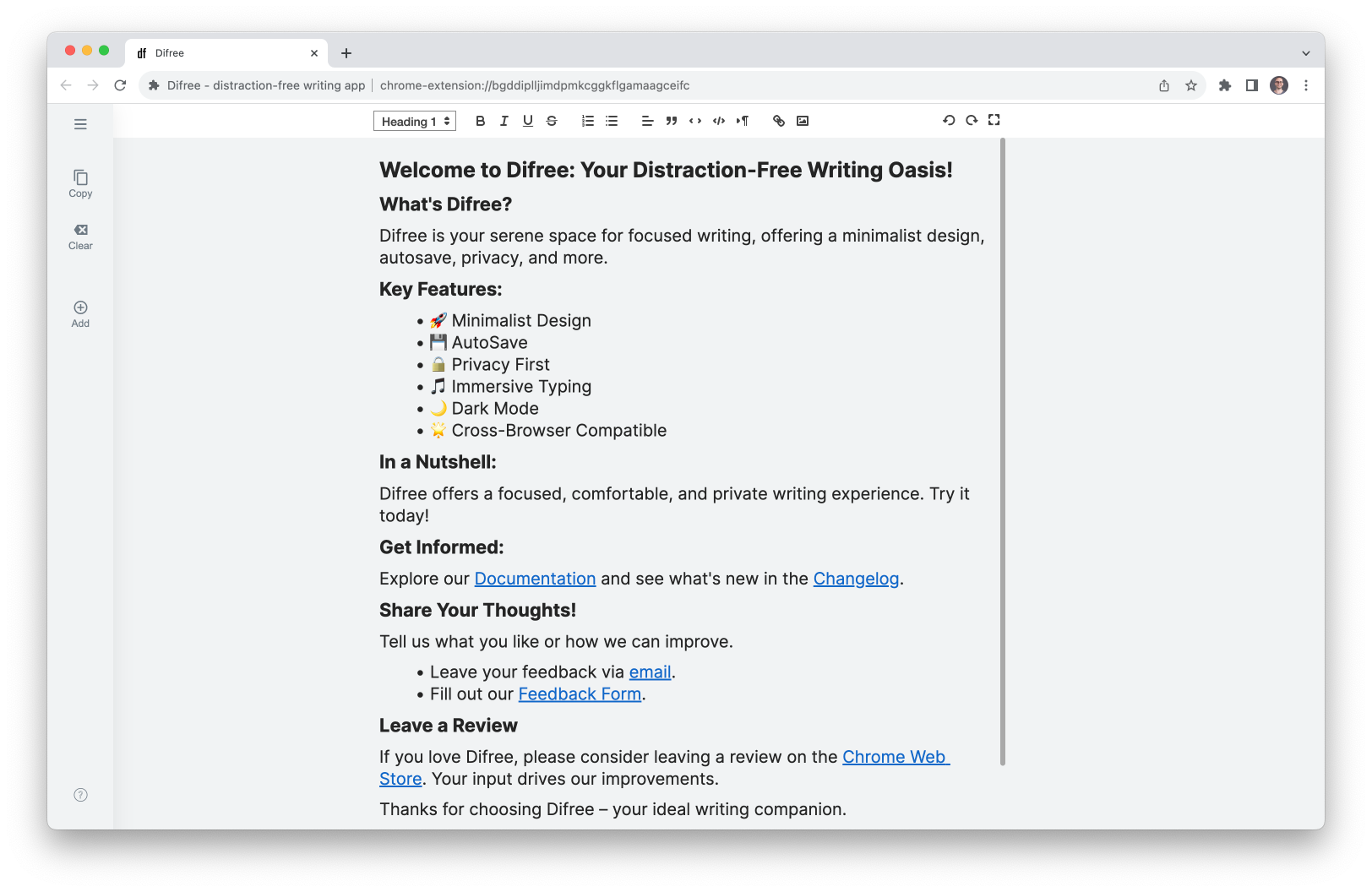Viewport: 1372px width, 892px height.
Task: Click the Key Features heading
Action: click(441, 289)
